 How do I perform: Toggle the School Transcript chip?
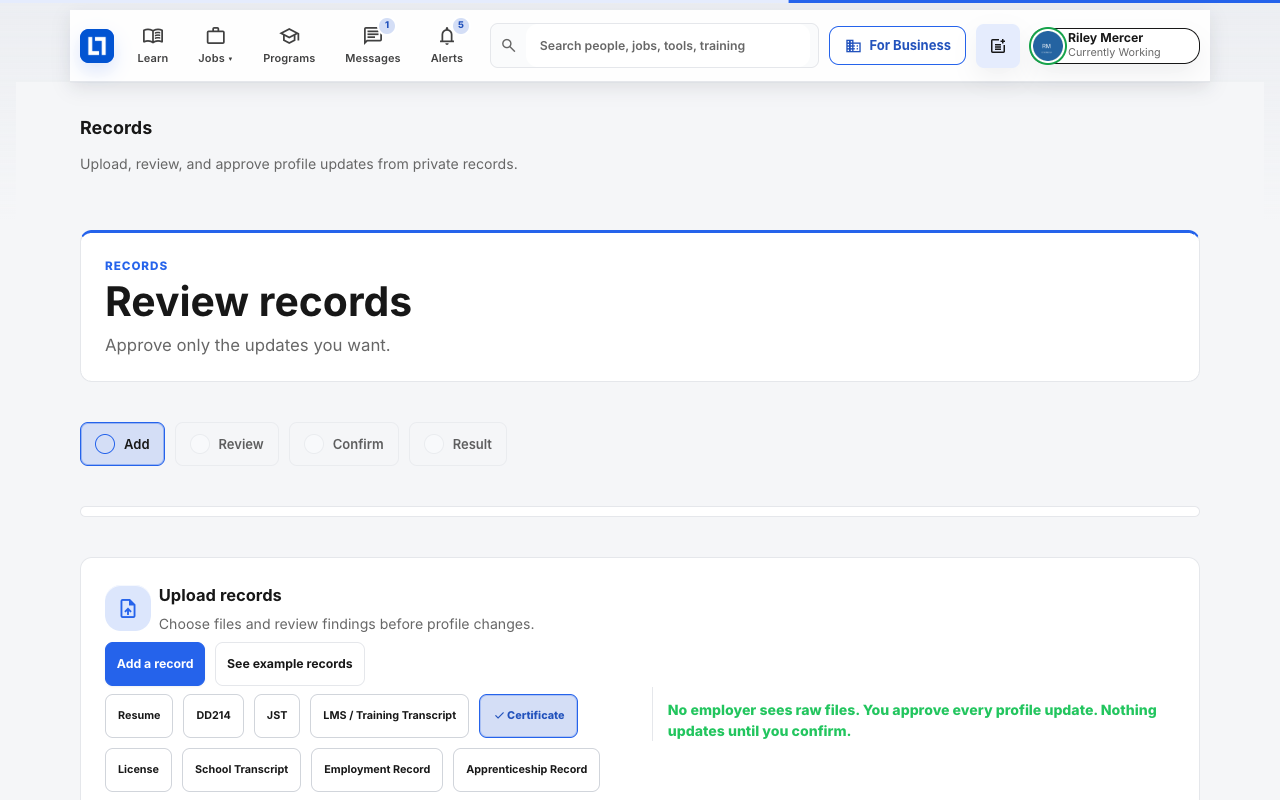(x=241, y=770)
